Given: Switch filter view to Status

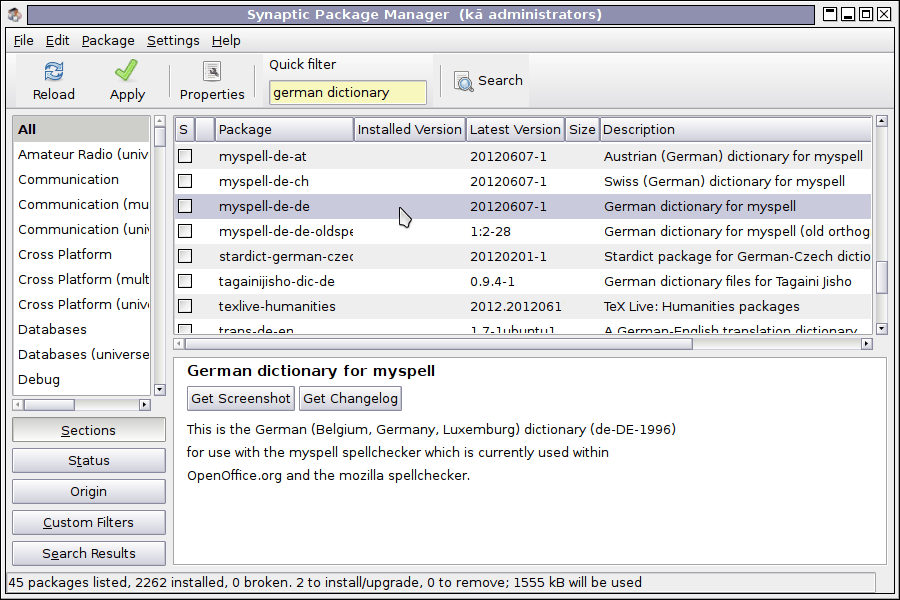Looking at the screenshot, I should pos(88,460).
